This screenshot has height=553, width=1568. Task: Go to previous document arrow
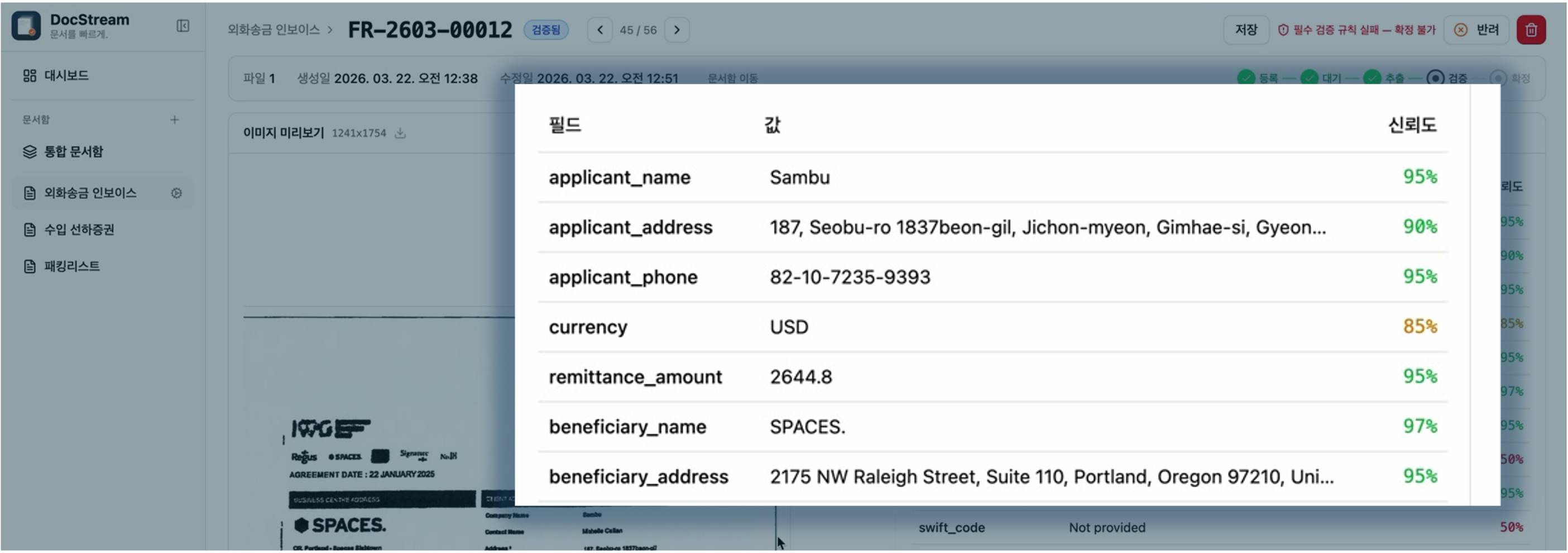(600, 30)
